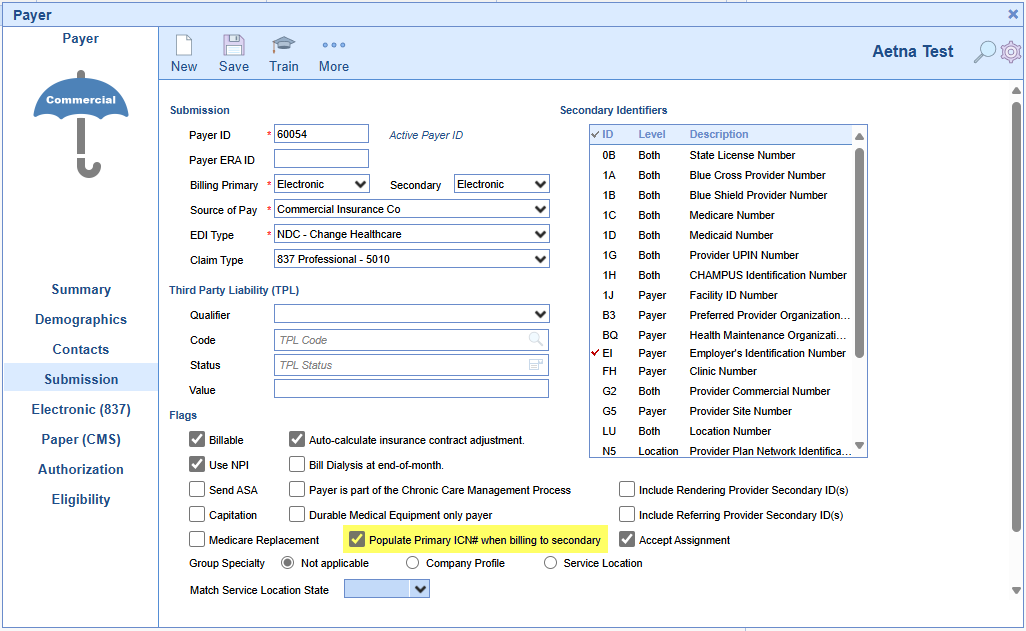Open the Train graduation cap icon
The height and width of the screenshot is (631, 1026).
pos(283,46)
